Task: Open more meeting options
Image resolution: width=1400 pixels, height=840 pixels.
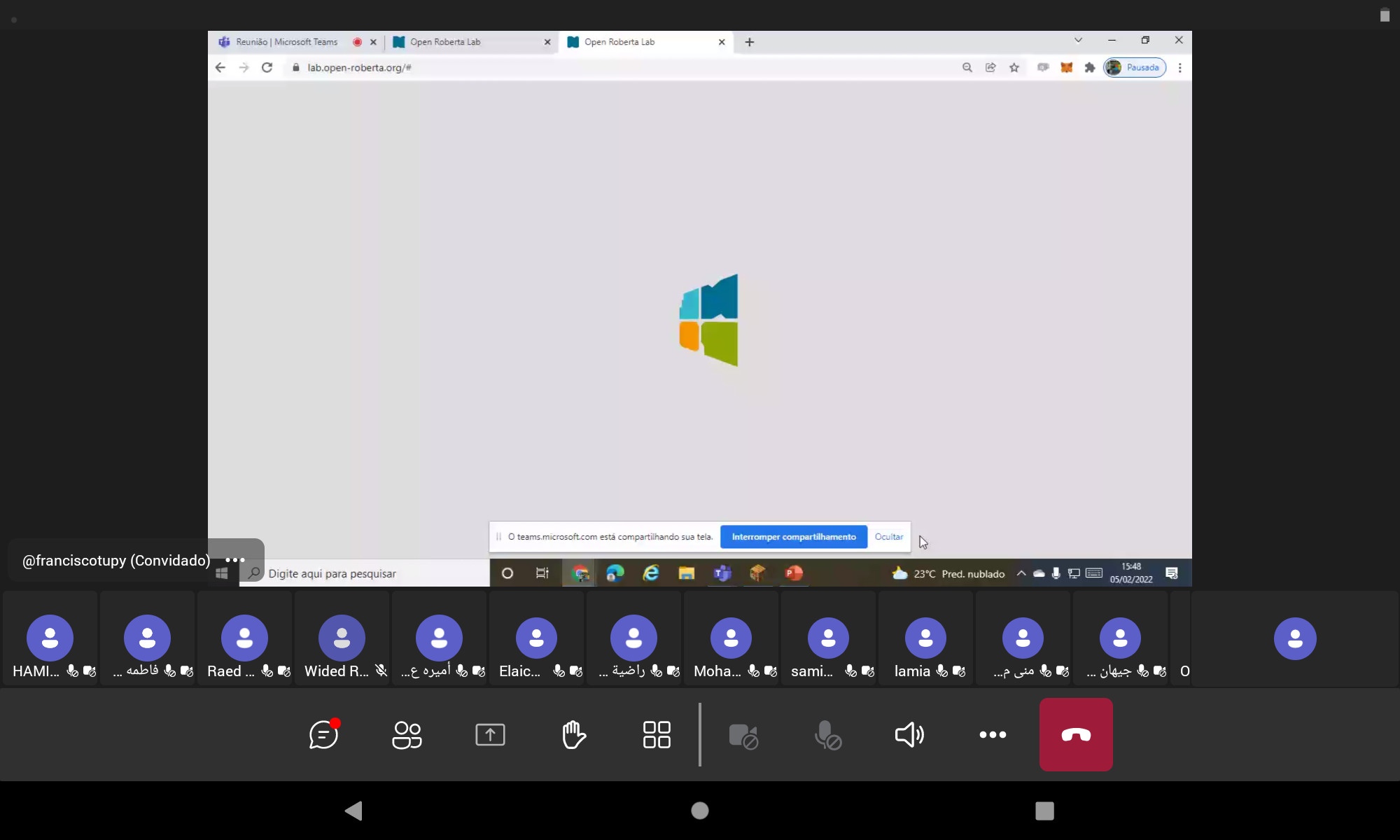Action: click(993, 734)
